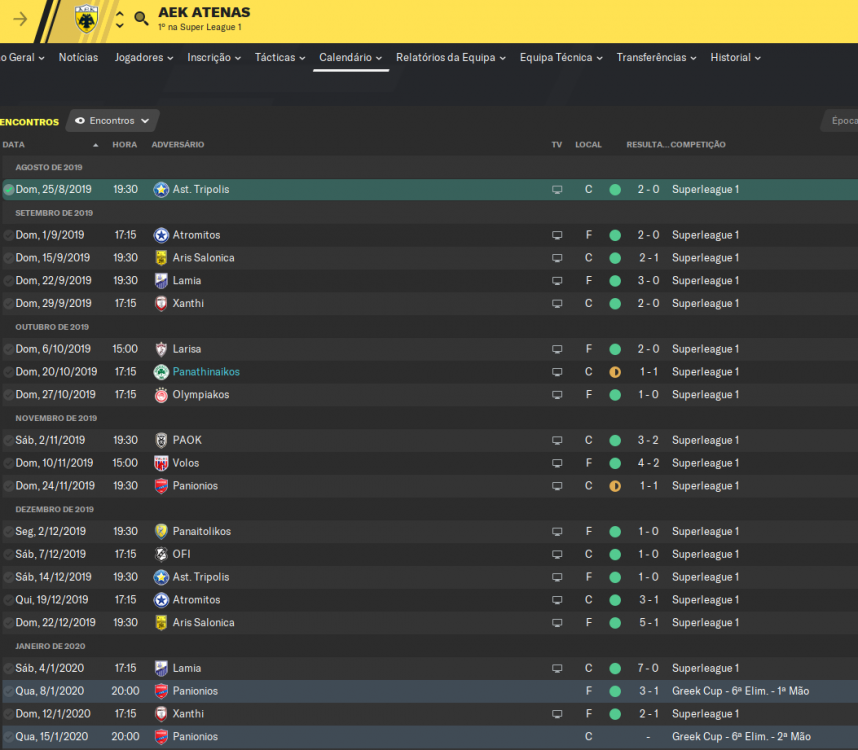Click the OFI club badge
Screen dimensions: 858x750
tap(161, 555)
